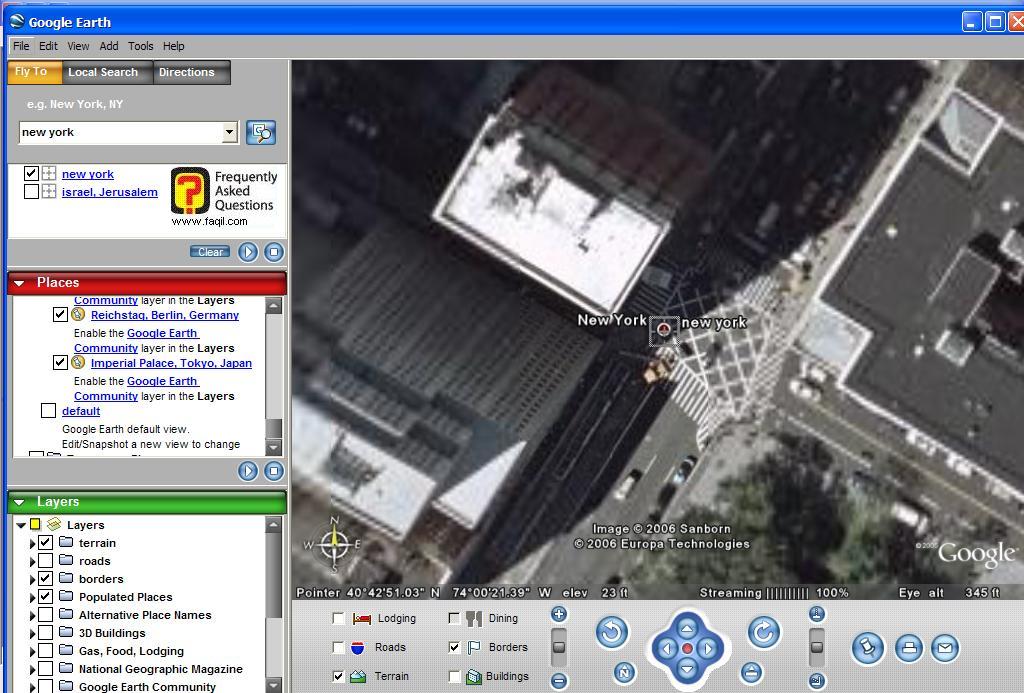1024x693 pixels.
Task: Add a placemark with the pushpin button
Action: click(868, 648)
